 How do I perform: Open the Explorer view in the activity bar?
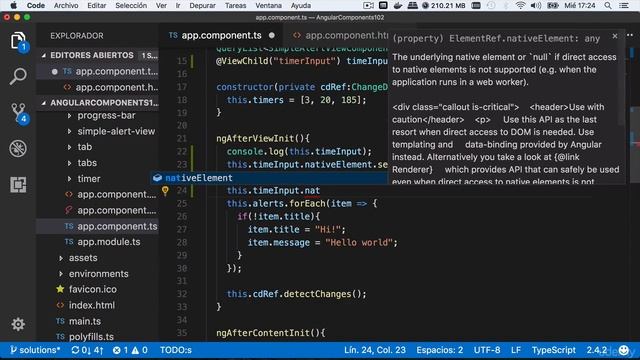18,41
